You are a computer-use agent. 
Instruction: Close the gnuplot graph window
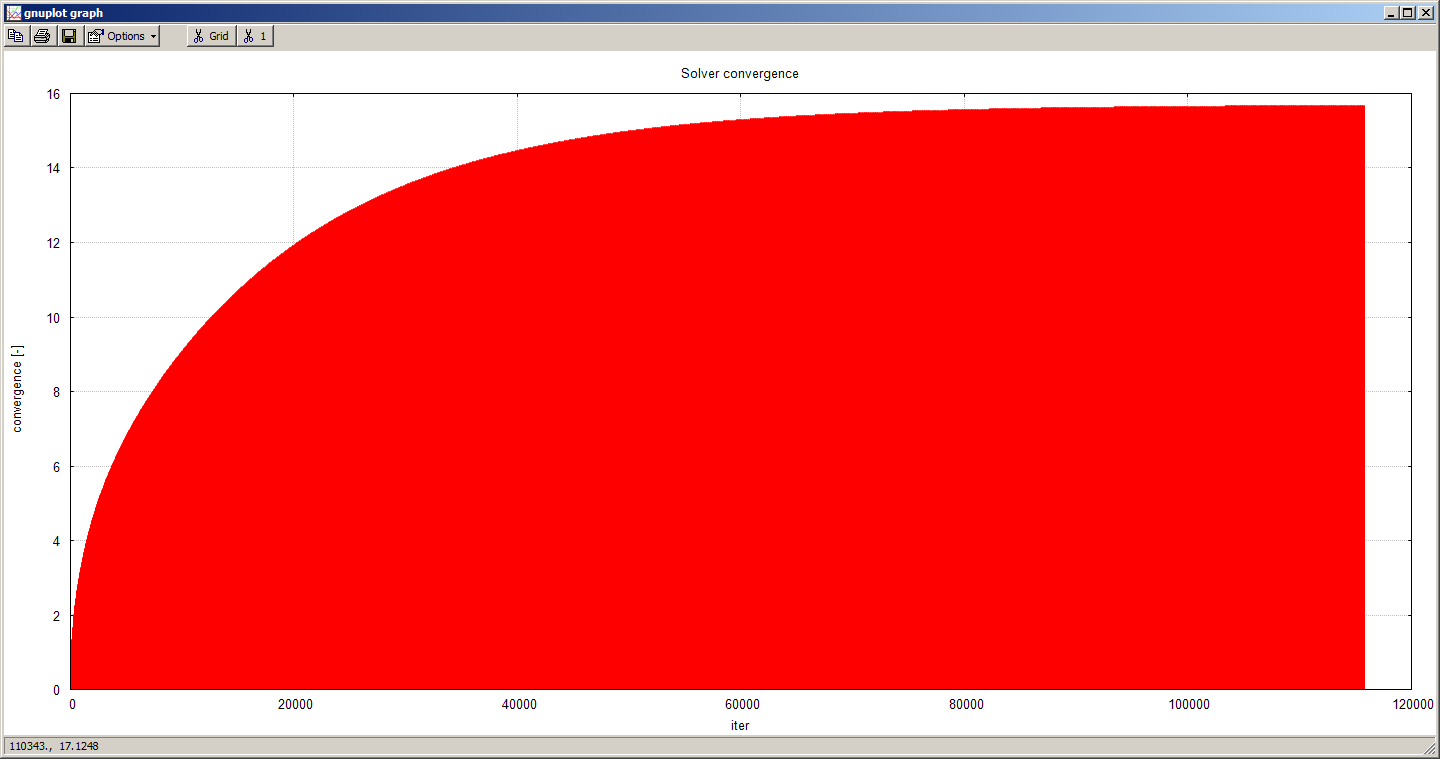tap(1425, 13)
